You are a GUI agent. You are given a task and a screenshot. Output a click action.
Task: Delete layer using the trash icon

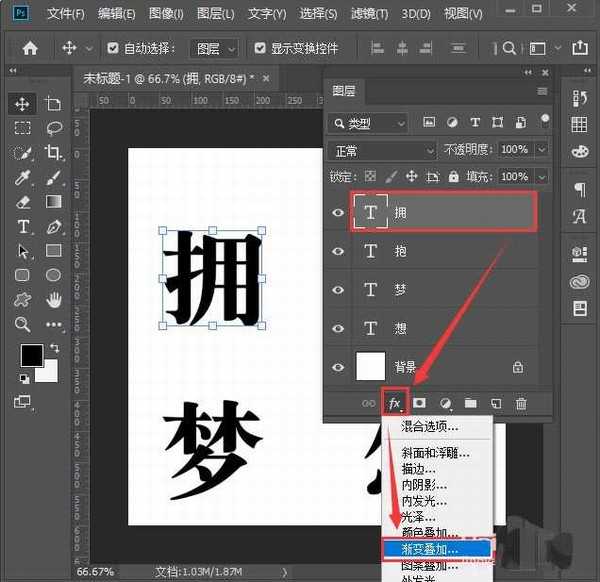(x=520, y=403)
